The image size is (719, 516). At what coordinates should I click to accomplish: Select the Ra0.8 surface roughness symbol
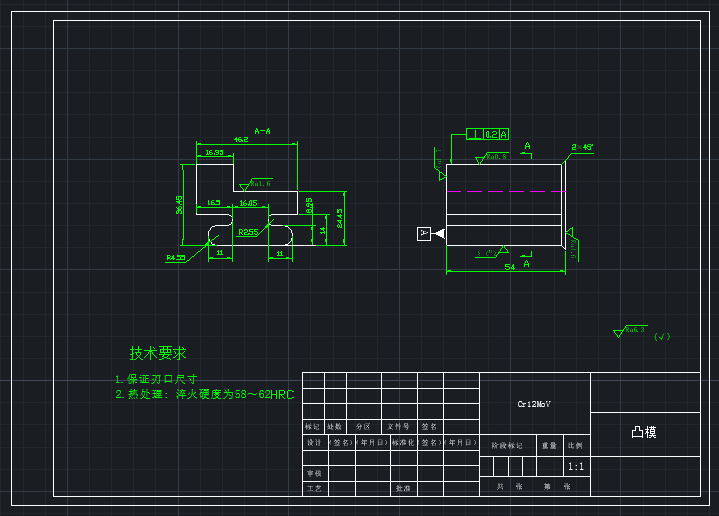coord(492,158)
